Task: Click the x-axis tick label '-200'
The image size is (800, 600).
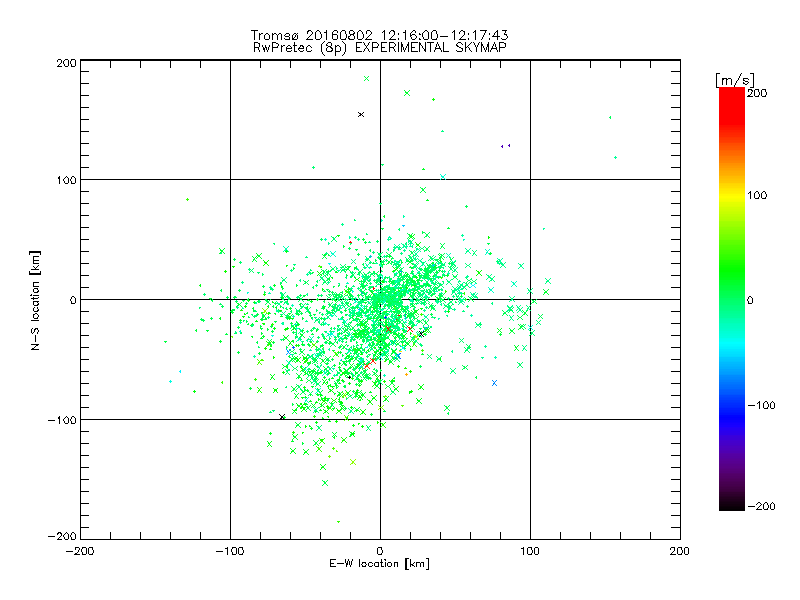Action: tap(80, 551)
